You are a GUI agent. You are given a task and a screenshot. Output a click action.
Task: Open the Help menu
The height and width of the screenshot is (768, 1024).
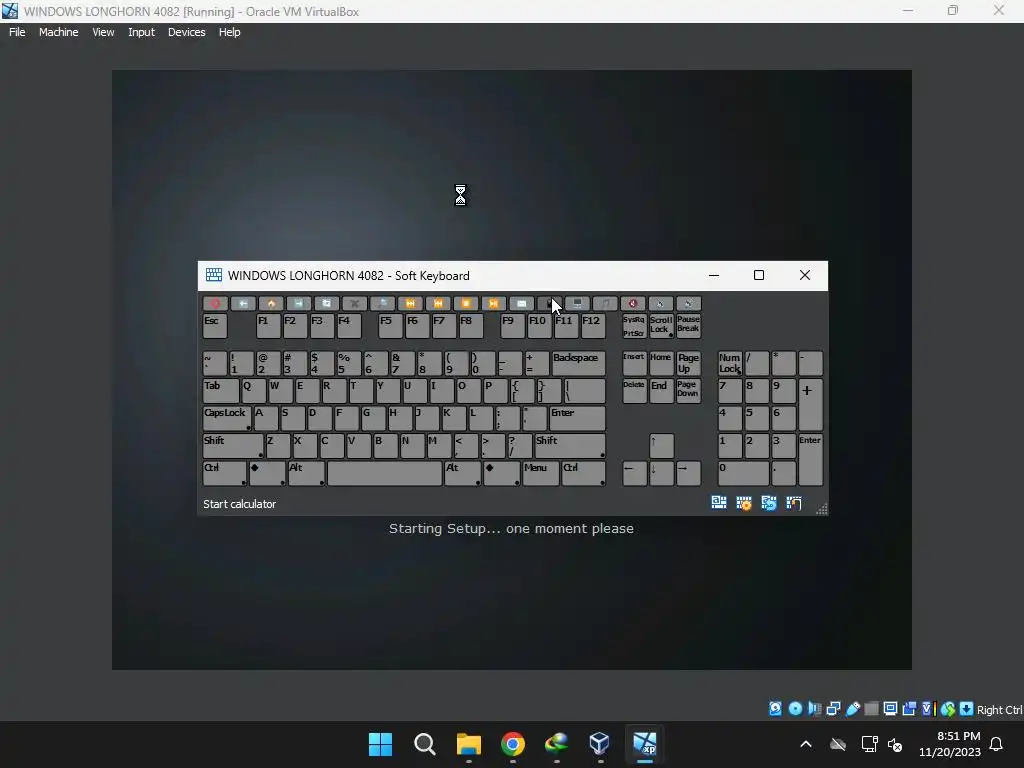229,32
